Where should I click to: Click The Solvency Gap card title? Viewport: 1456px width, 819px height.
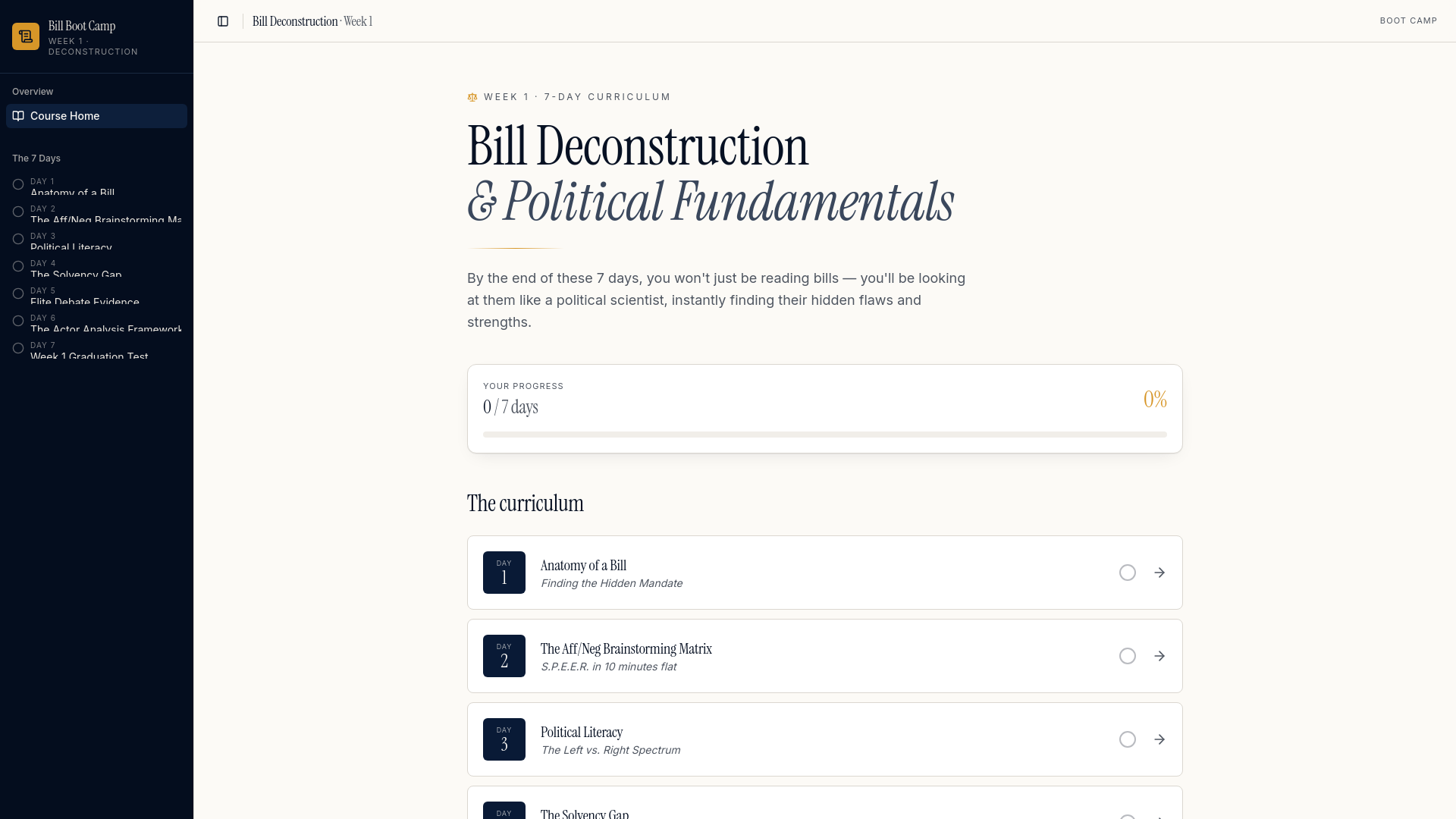click(x=585, y=814)
